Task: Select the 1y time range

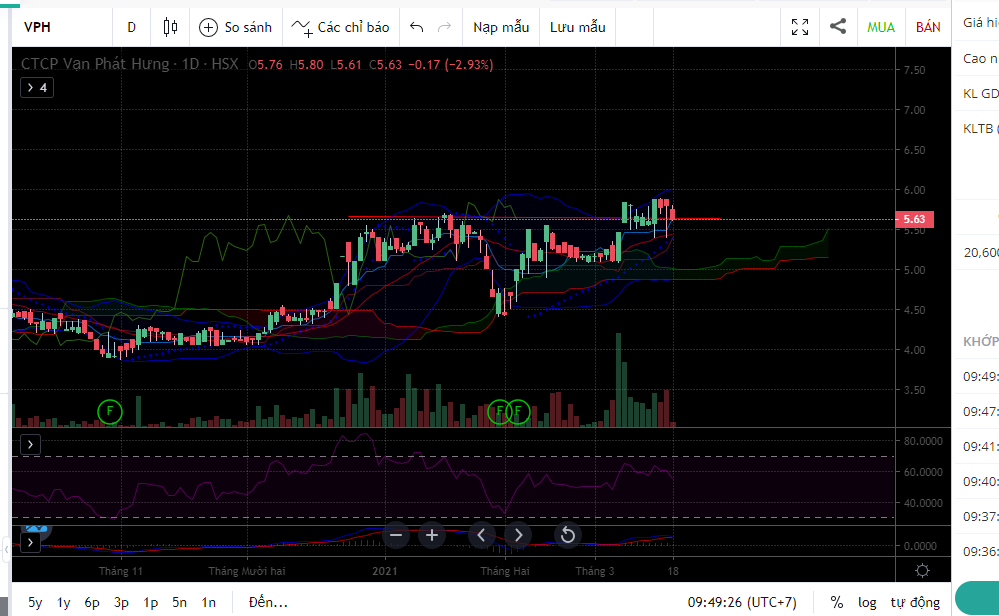Action: [64, 602]
